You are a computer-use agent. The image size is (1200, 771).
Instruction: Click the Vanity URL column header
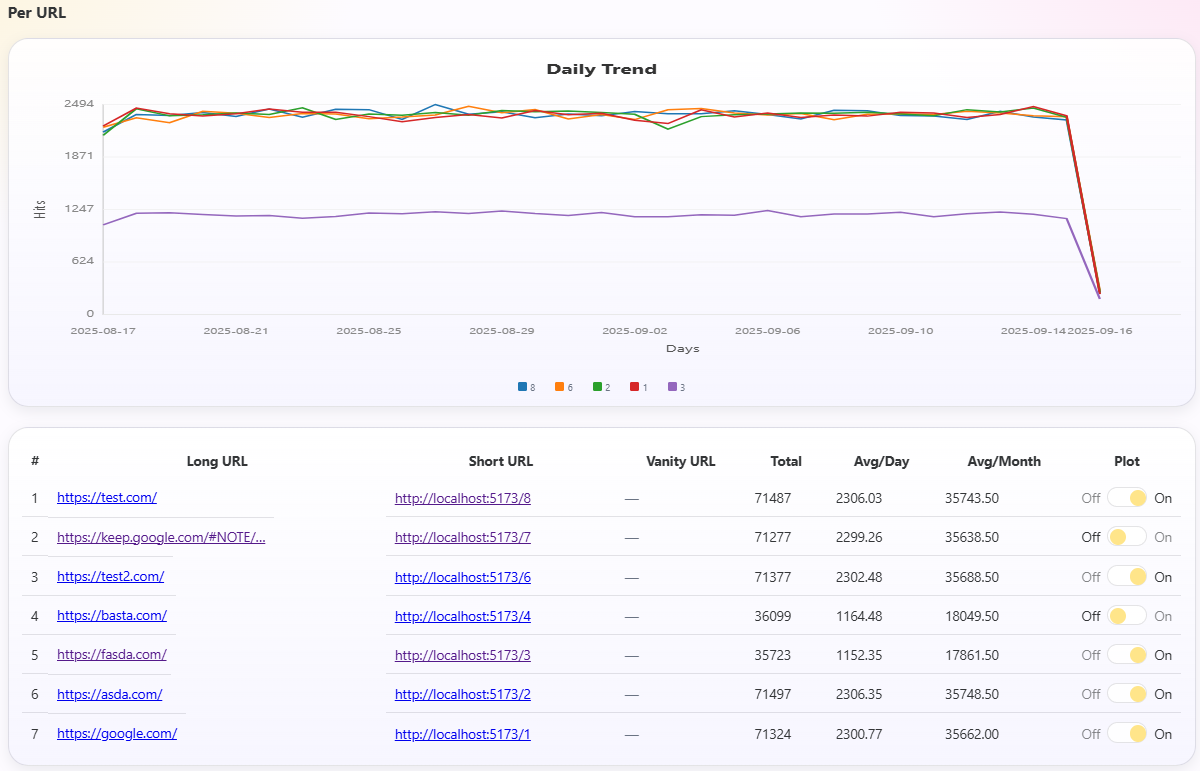(681, 461)
